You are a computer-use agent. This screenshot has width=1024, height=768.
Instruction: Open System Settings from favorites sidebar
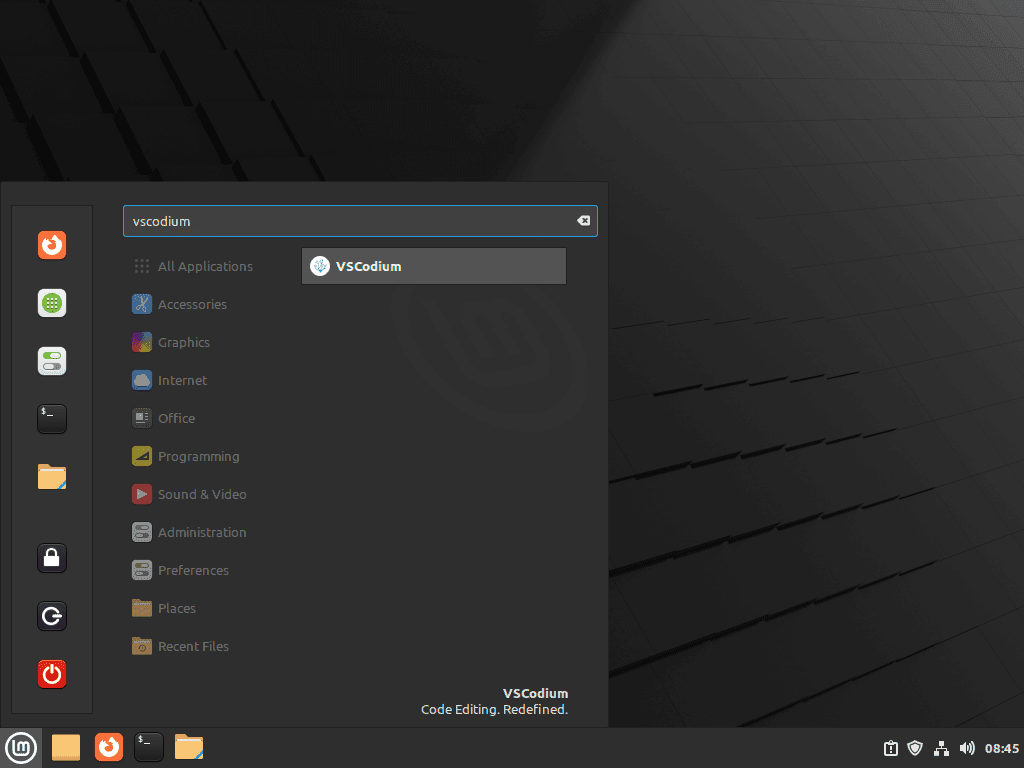click(x=52, y=361)
